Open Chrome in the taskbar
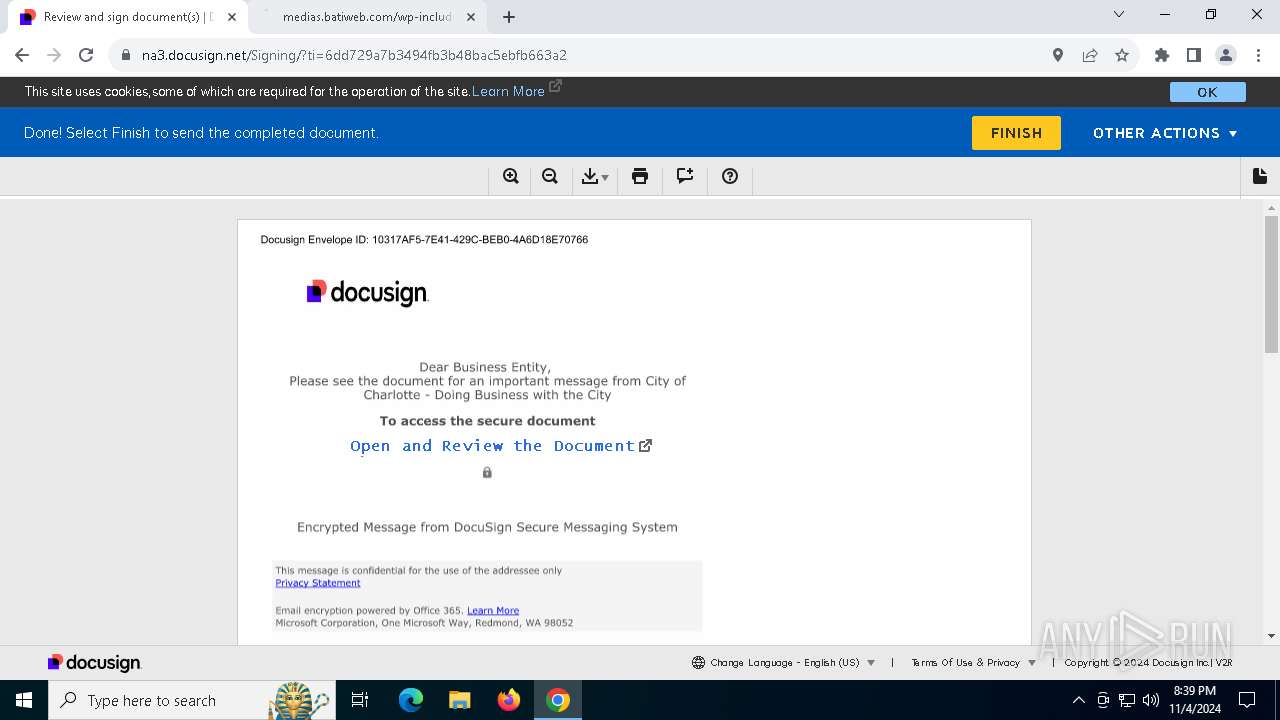Image resolution: width=1280 pixels, height=720 pixels. [x=558, y=700]
